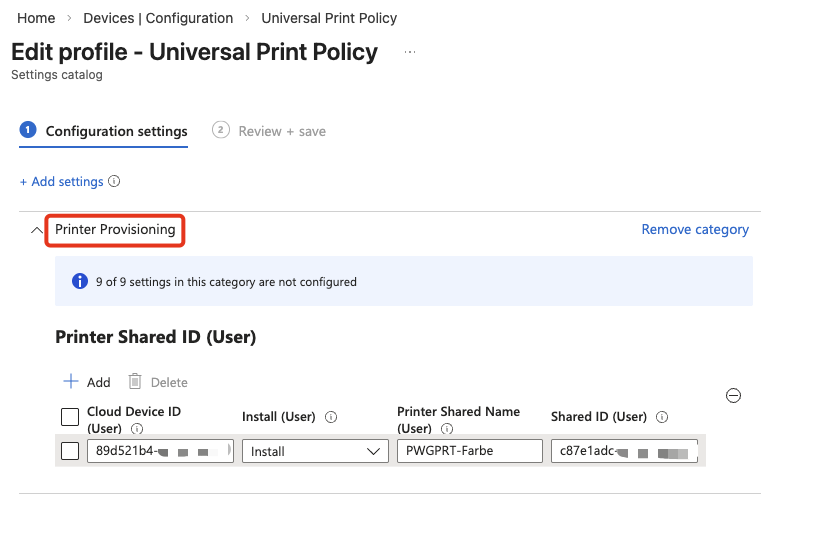Click the Remove category link

pos(695,229)
